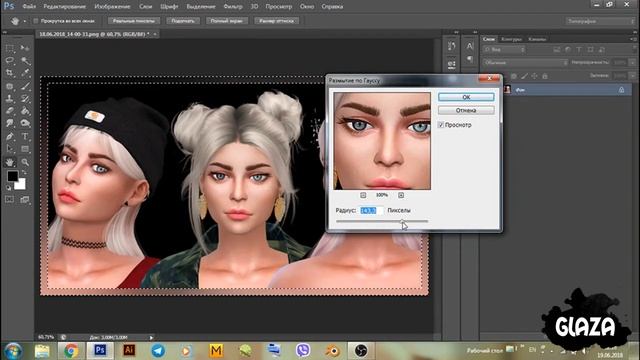Click the lock icon on background layer
The width and height of the screenshot is (640, 360).
click(621, 89)
